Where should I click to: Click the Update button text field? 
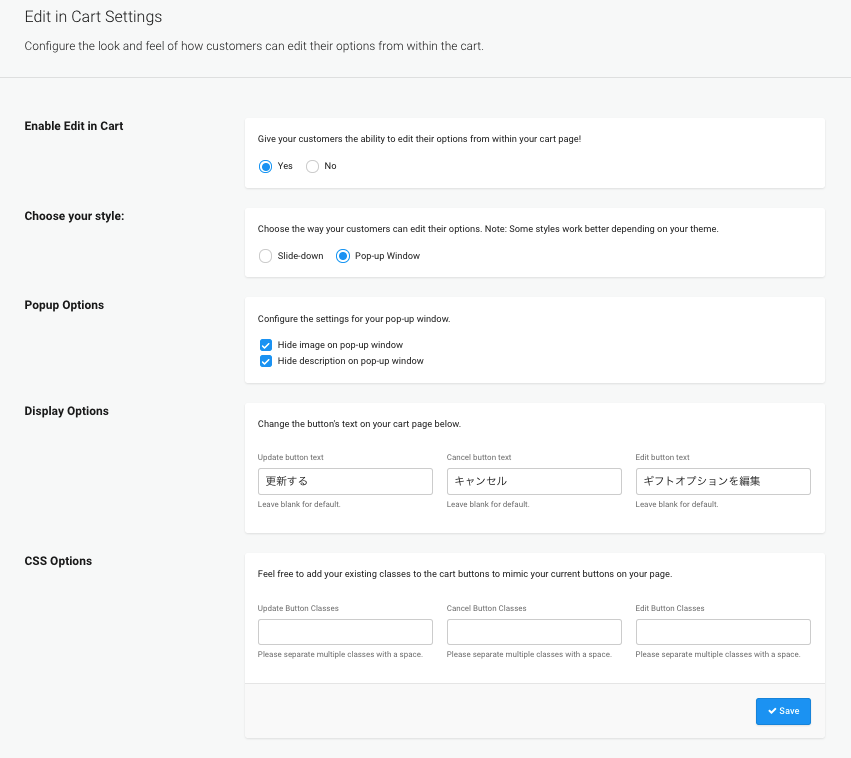(345, 481)
